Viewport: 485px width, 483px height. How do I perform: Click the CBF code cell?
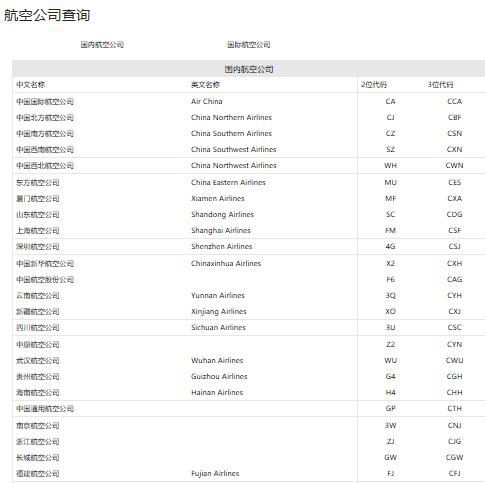coord(454,117)
